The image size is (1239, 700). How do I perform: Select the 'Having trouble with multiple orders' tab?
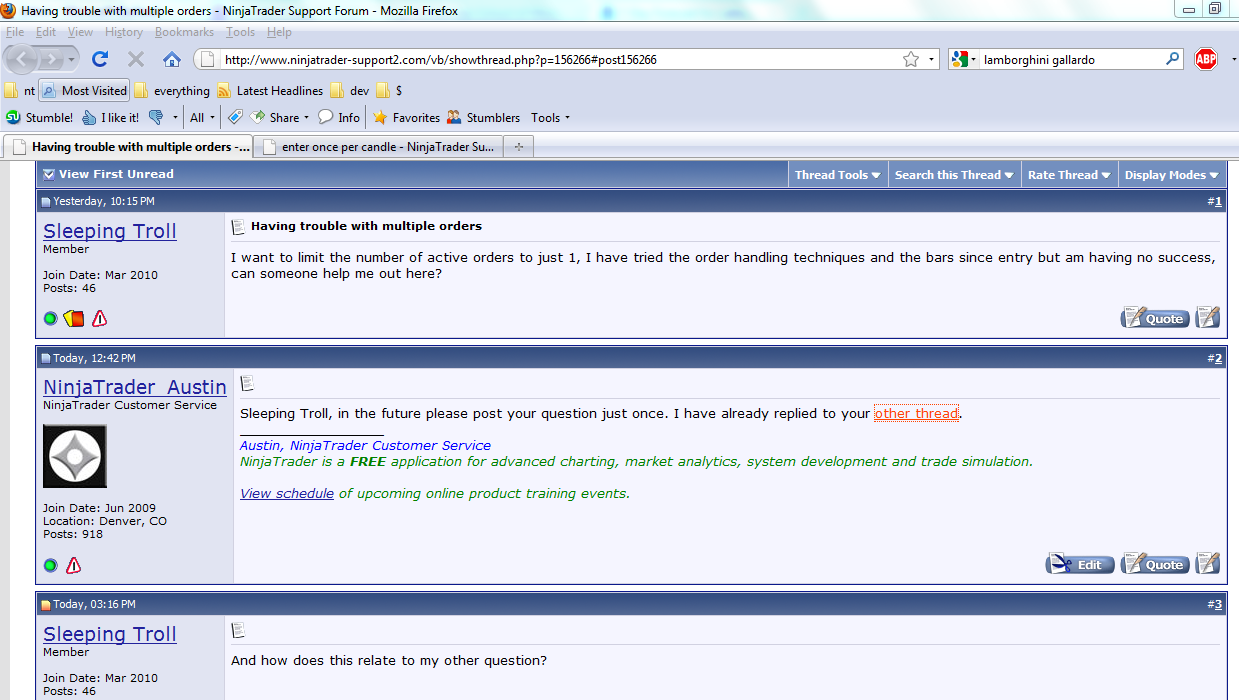[129, 147]
